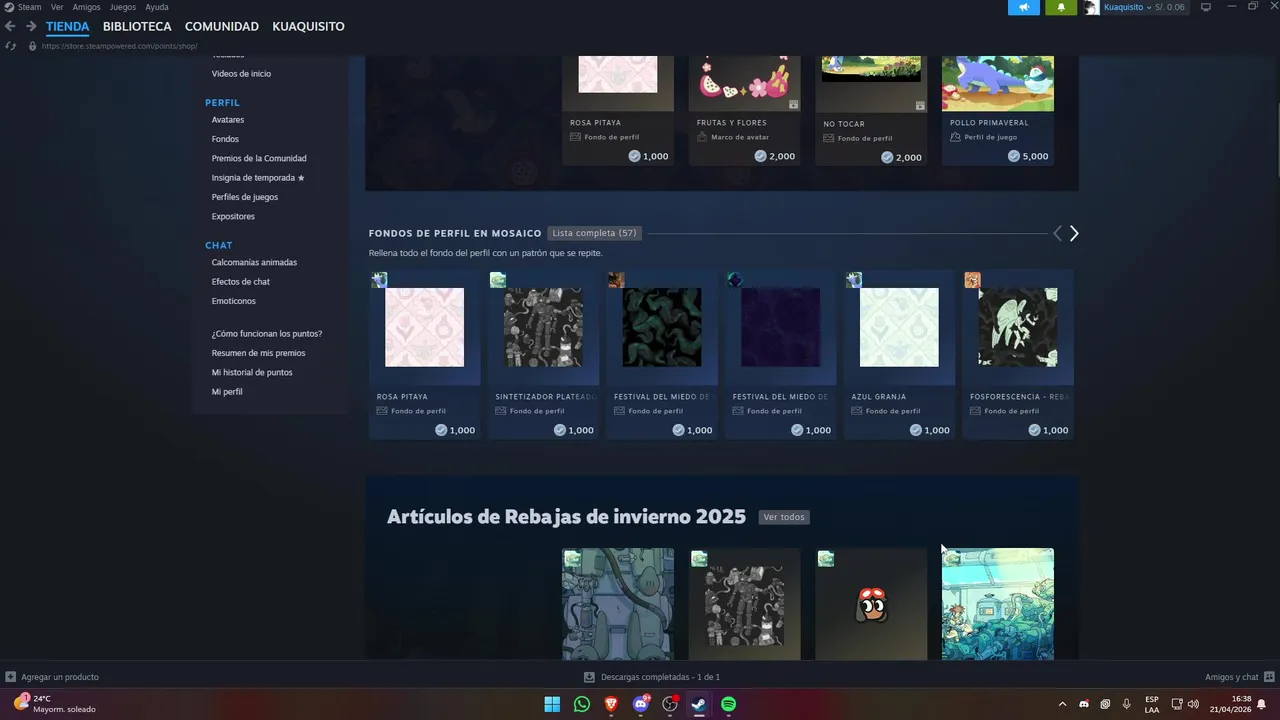Screen dimensions: 1280x720
Task: Switch to the BIBLIOTECA tab
Action: point(137,26)
